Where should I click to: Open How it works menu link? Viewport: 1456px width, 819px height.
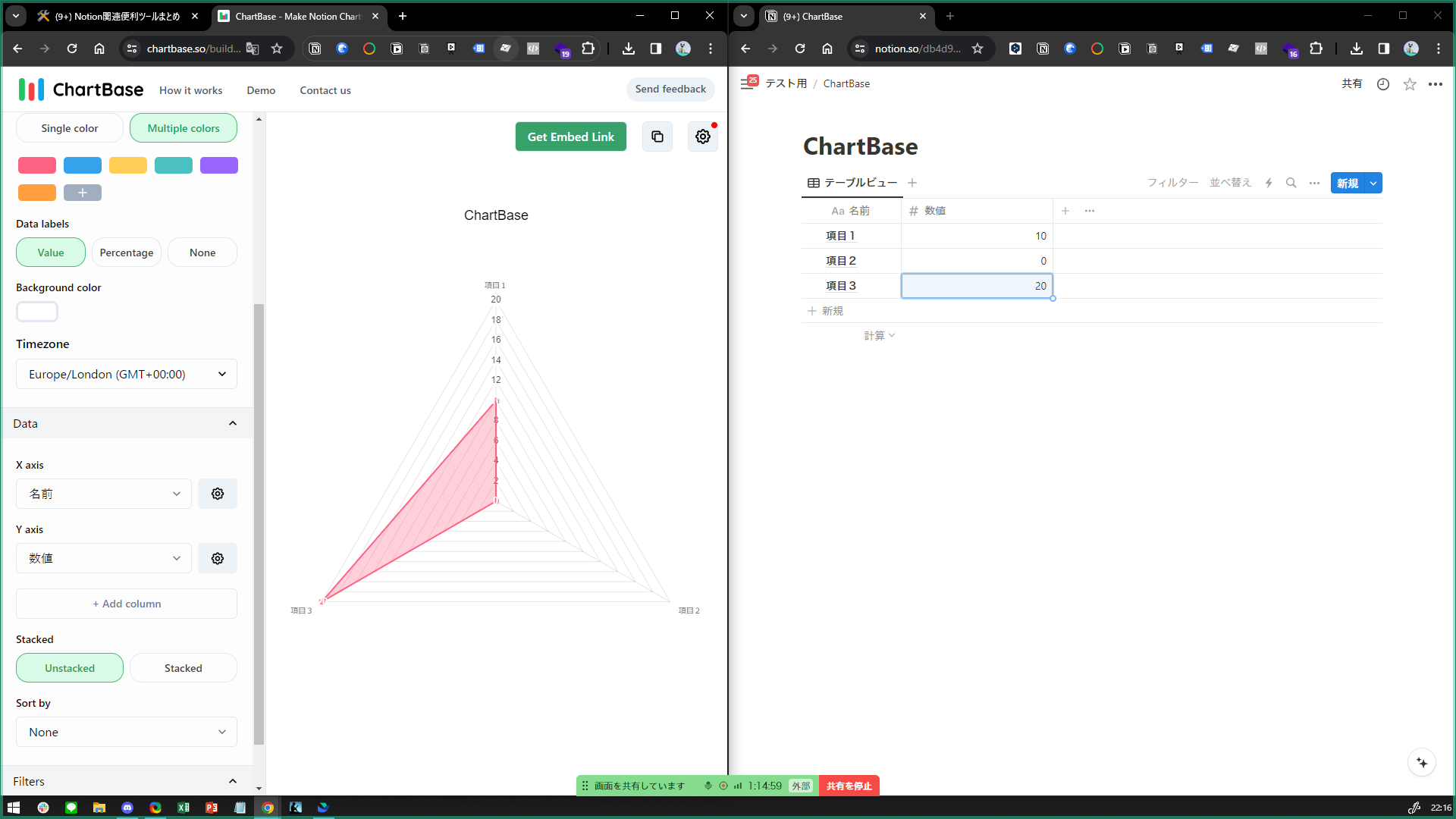tap(190, 90)
